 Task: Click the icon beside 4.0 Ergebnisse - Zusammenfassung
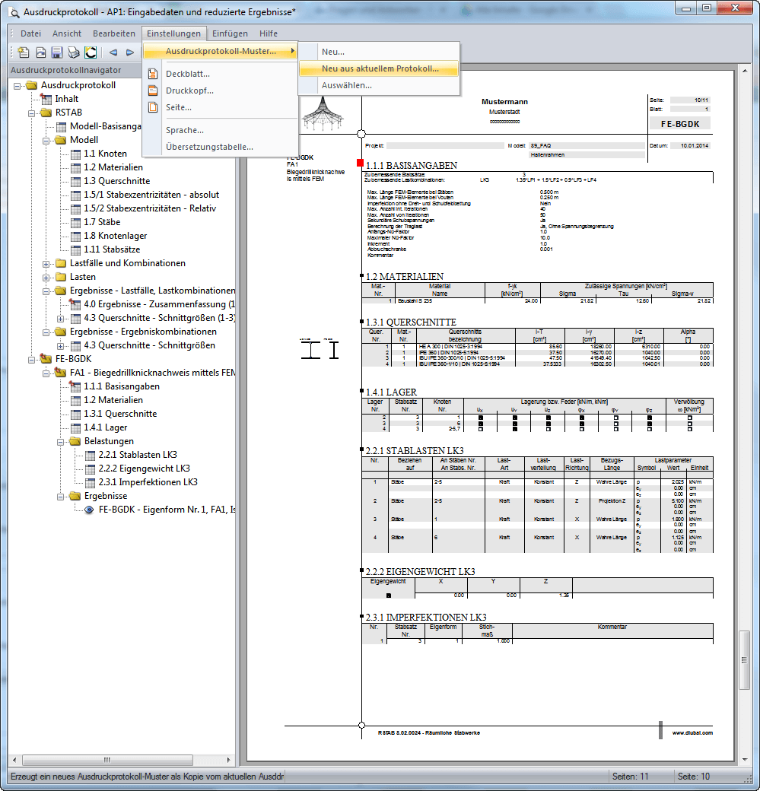coord(75,304)
